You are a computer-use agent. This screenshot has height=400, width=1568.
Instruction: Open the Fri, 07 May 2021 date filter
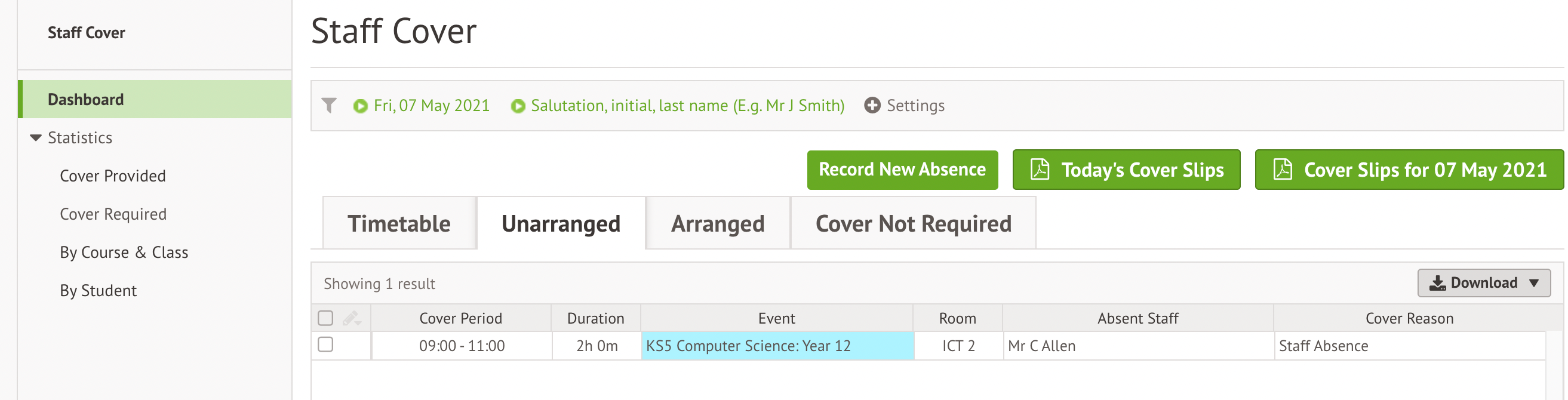pos(432,106)
